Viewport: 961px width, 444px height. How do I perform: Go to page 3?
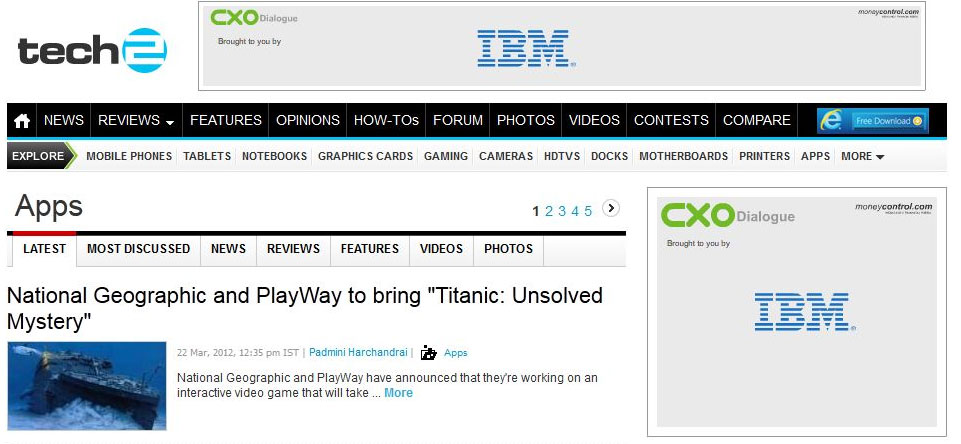[x=561, y=212]
